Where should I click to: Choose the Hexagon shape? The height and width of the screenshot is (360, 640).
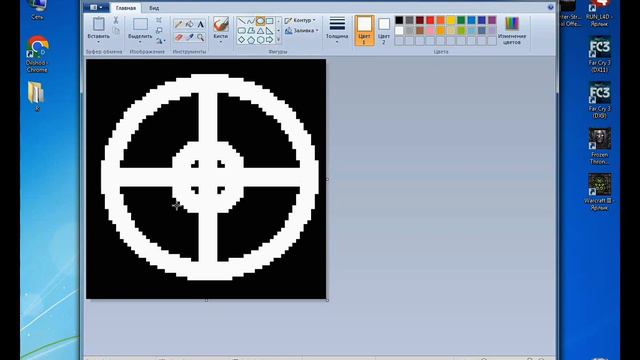click(260, 40)
